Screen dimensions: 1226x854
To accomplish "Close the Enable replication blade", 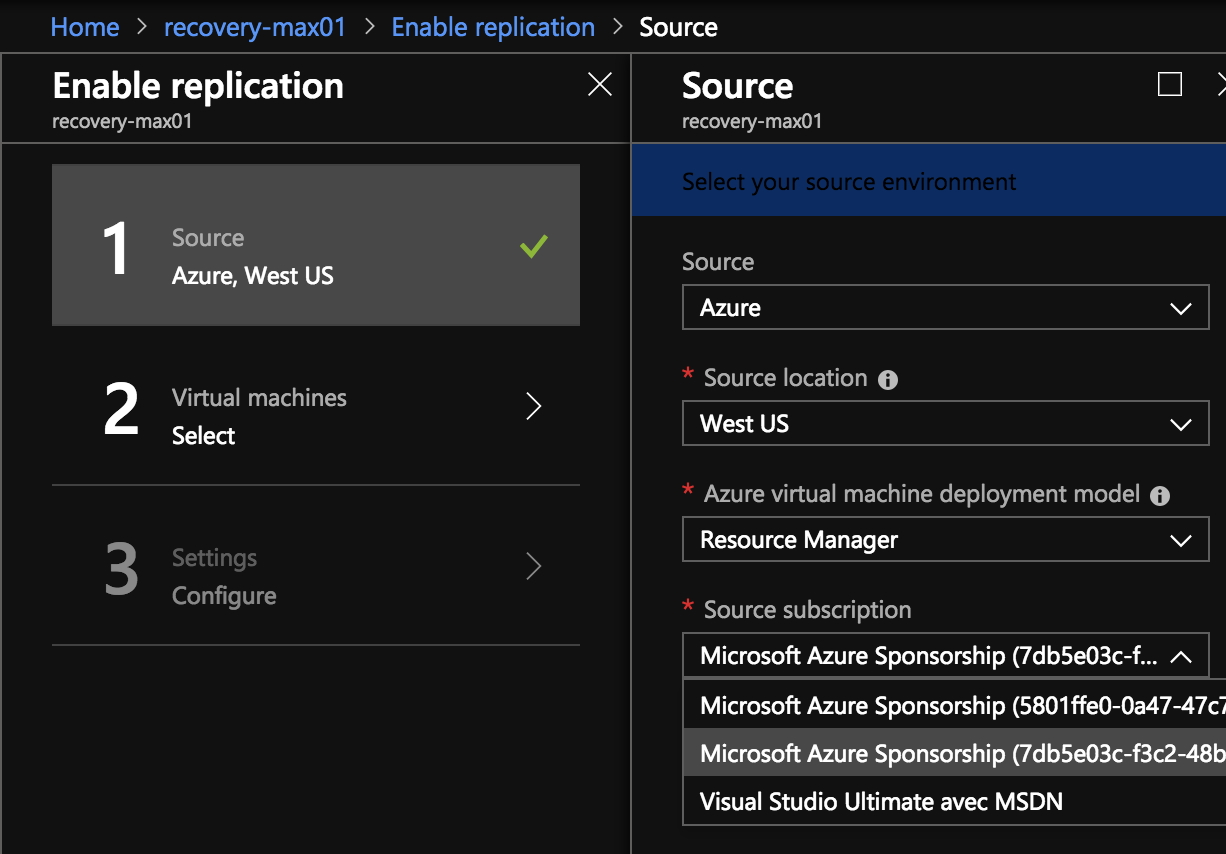I will point(599,84).
